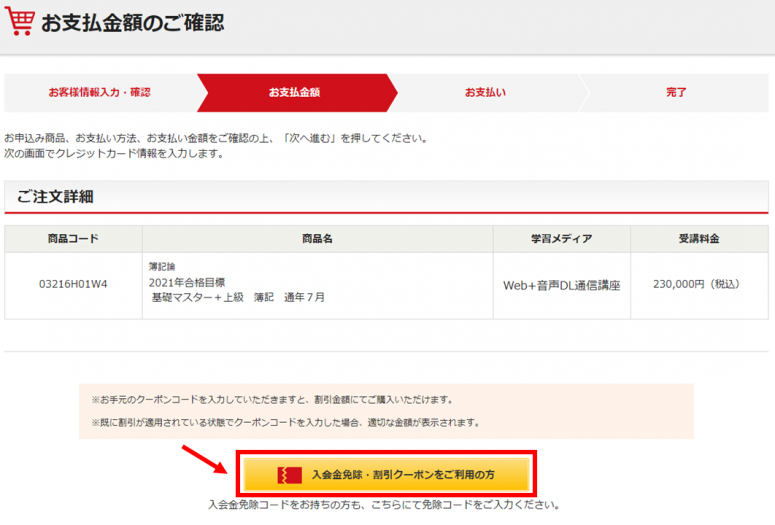Image resolution: width=775 pixels, height=525 pixels.
Task: Click the 商品名 column header
Action: tap(316, 239)
